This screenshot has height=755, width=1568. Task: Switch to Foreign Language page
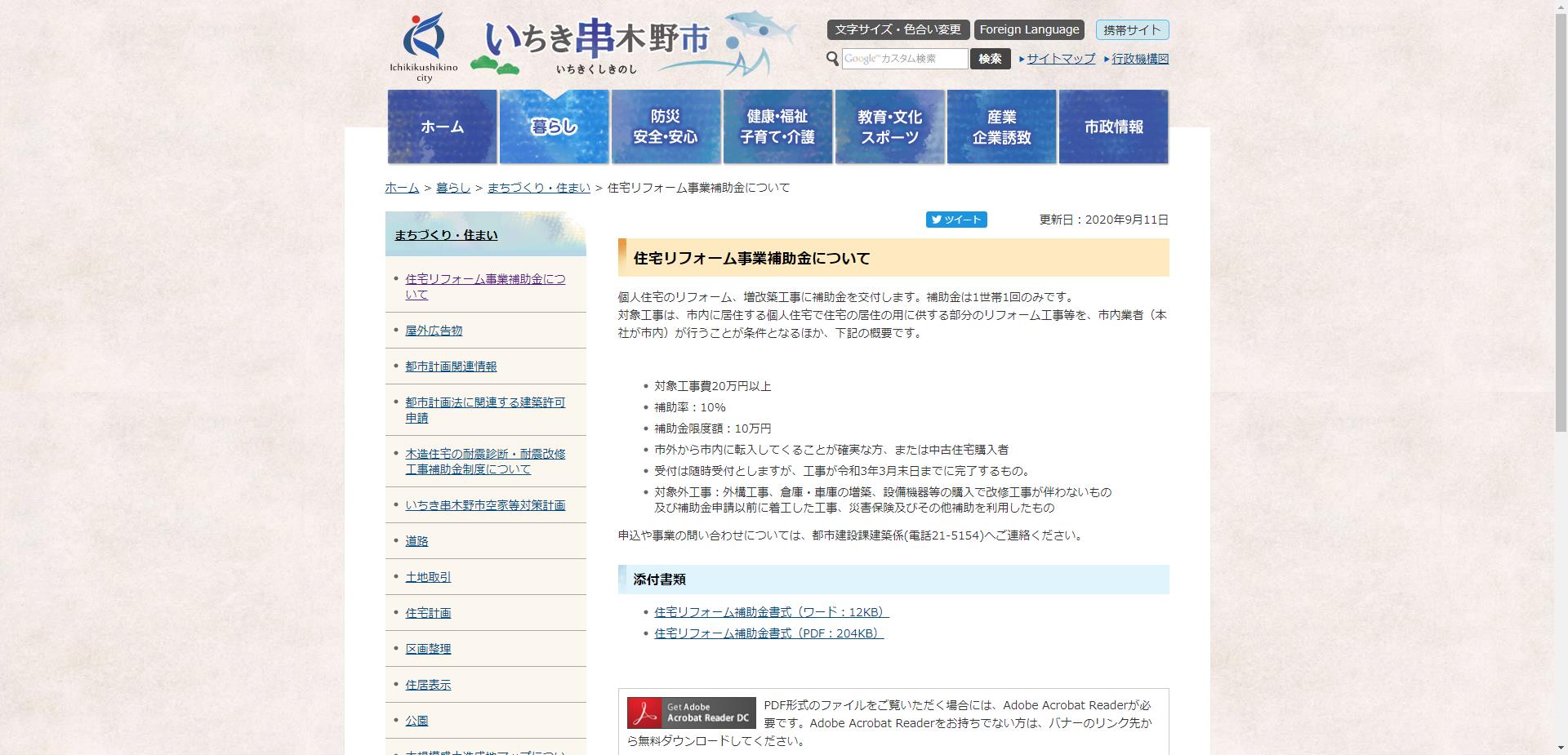point(1028,29)
